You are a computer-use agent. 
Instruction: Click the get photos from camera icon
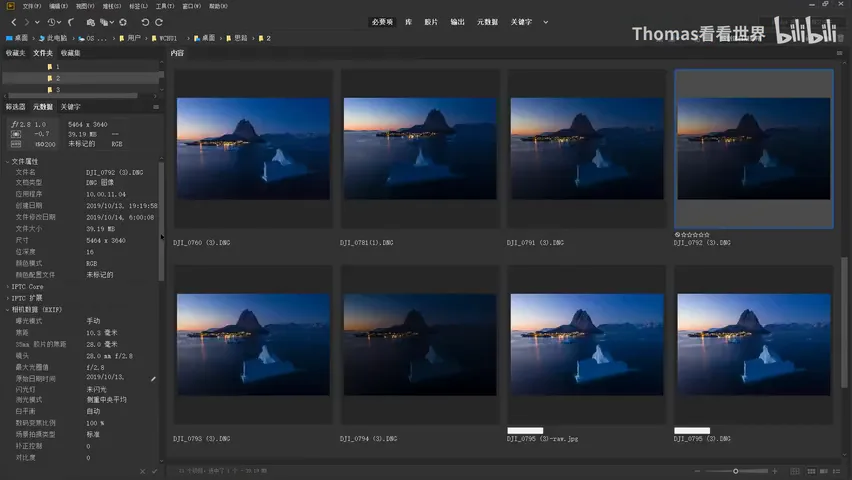point(90,22)
